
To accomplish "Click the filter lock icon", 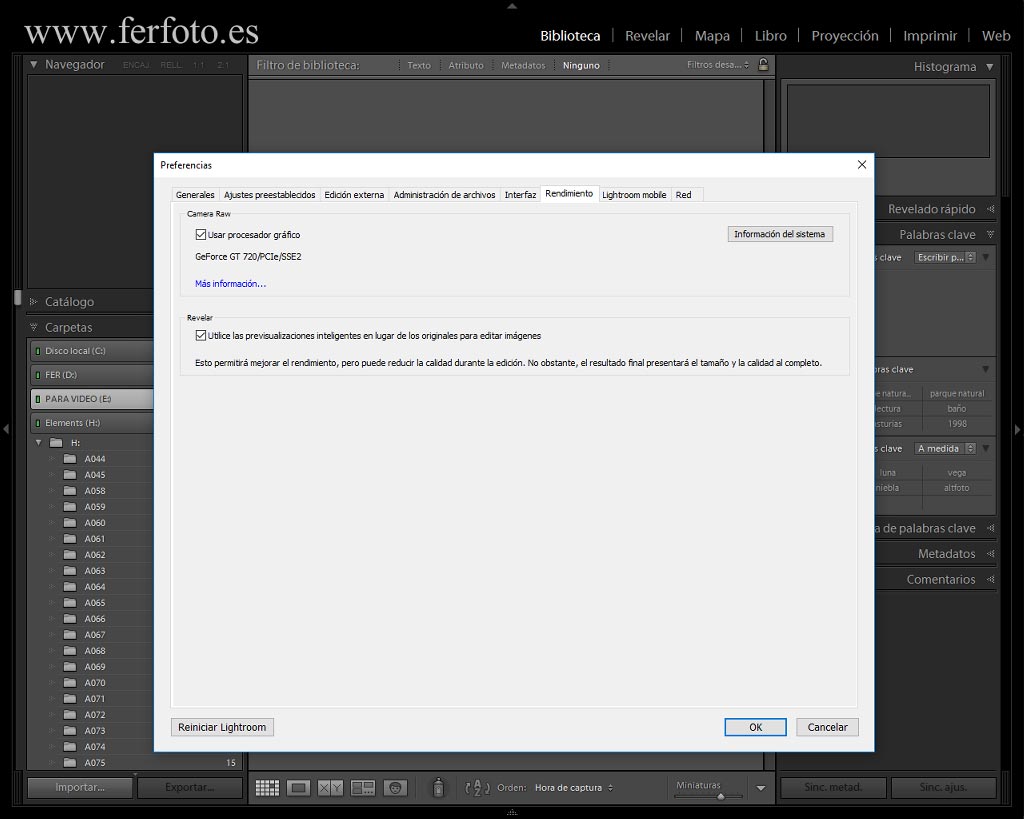I will 763,65.
